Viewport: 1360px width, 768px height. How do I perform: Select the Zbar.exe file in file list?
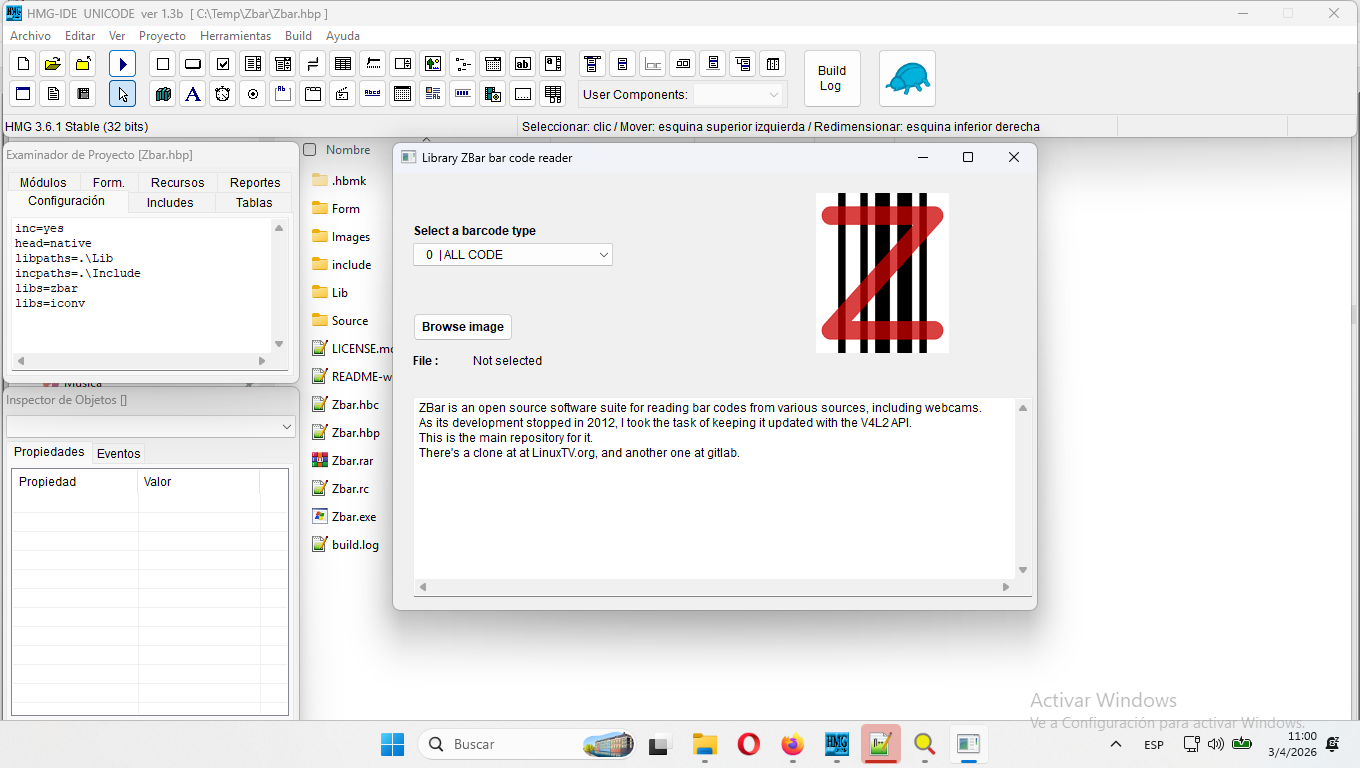[x=346, y=517]
